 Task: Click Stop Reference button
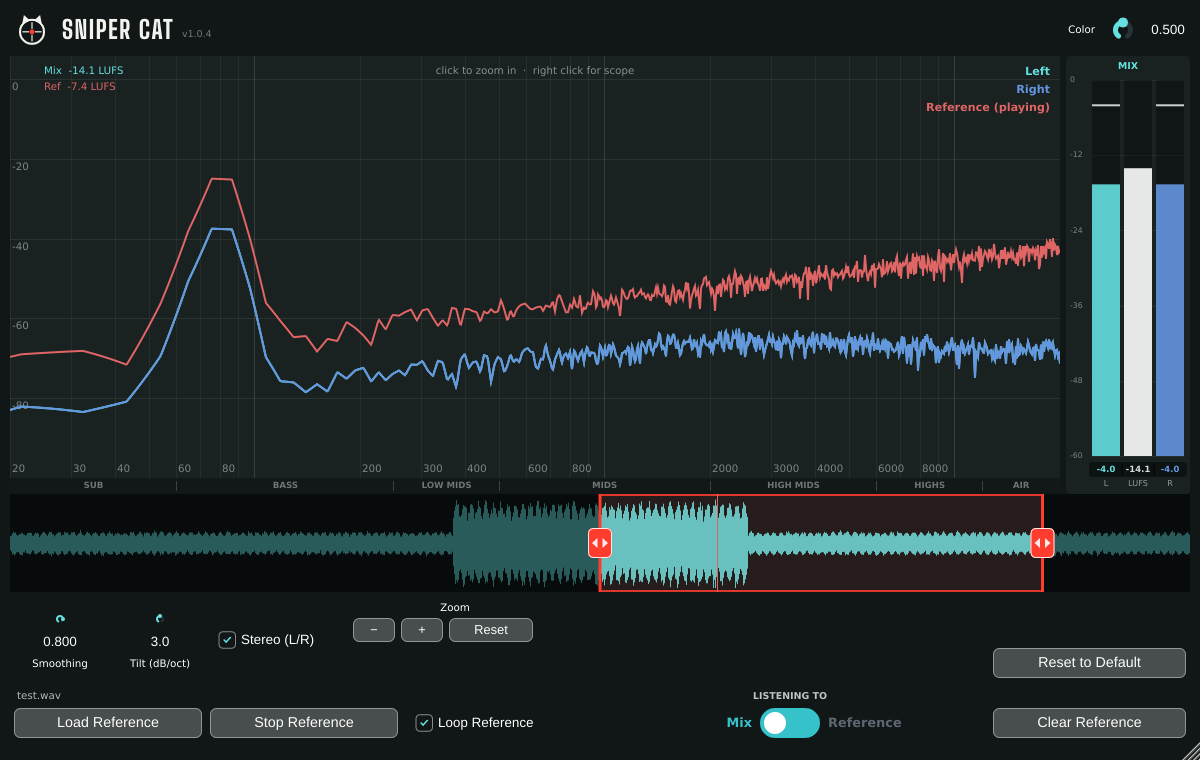coord(304,723)
